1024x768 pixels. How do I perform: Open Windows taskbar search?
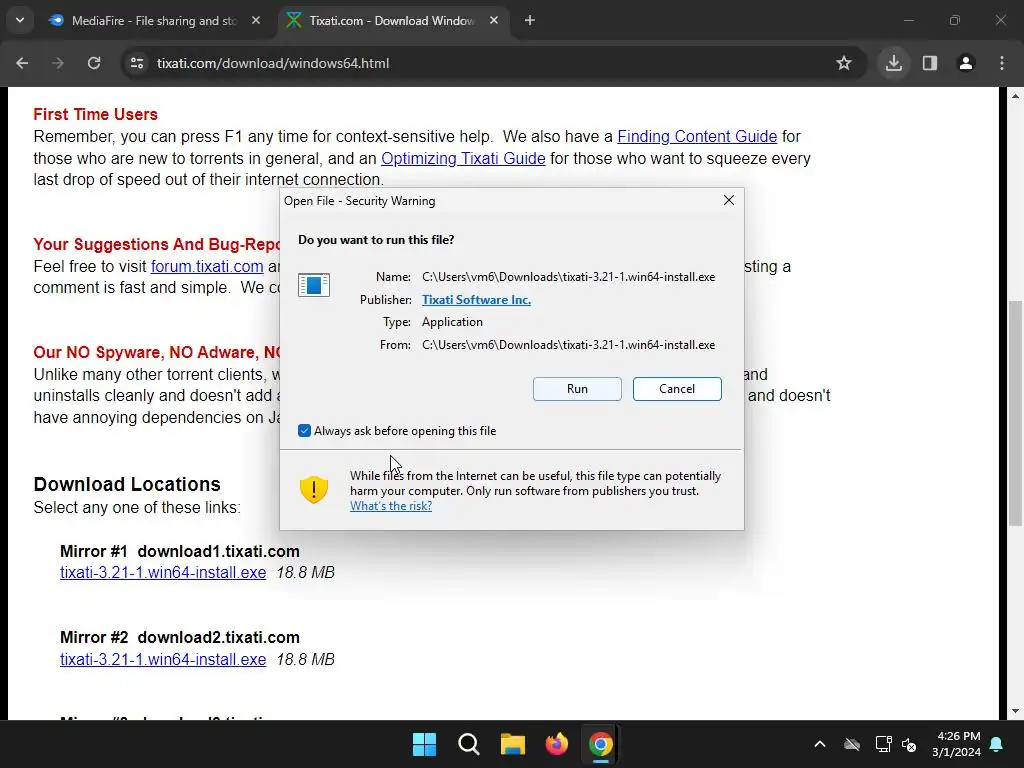click(x=468, y=744)
